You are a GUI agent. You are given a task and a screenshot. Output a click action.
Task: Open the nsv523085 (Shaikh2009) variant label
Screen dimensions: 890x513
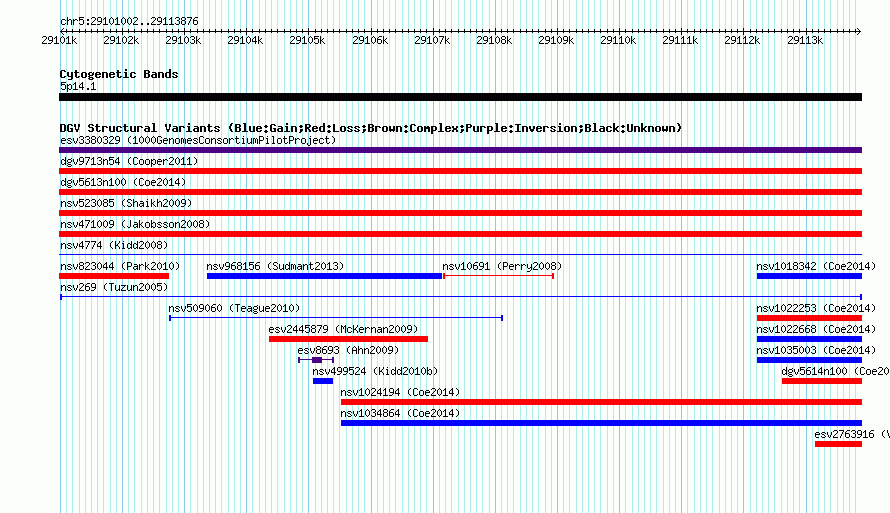pos(126,203)
